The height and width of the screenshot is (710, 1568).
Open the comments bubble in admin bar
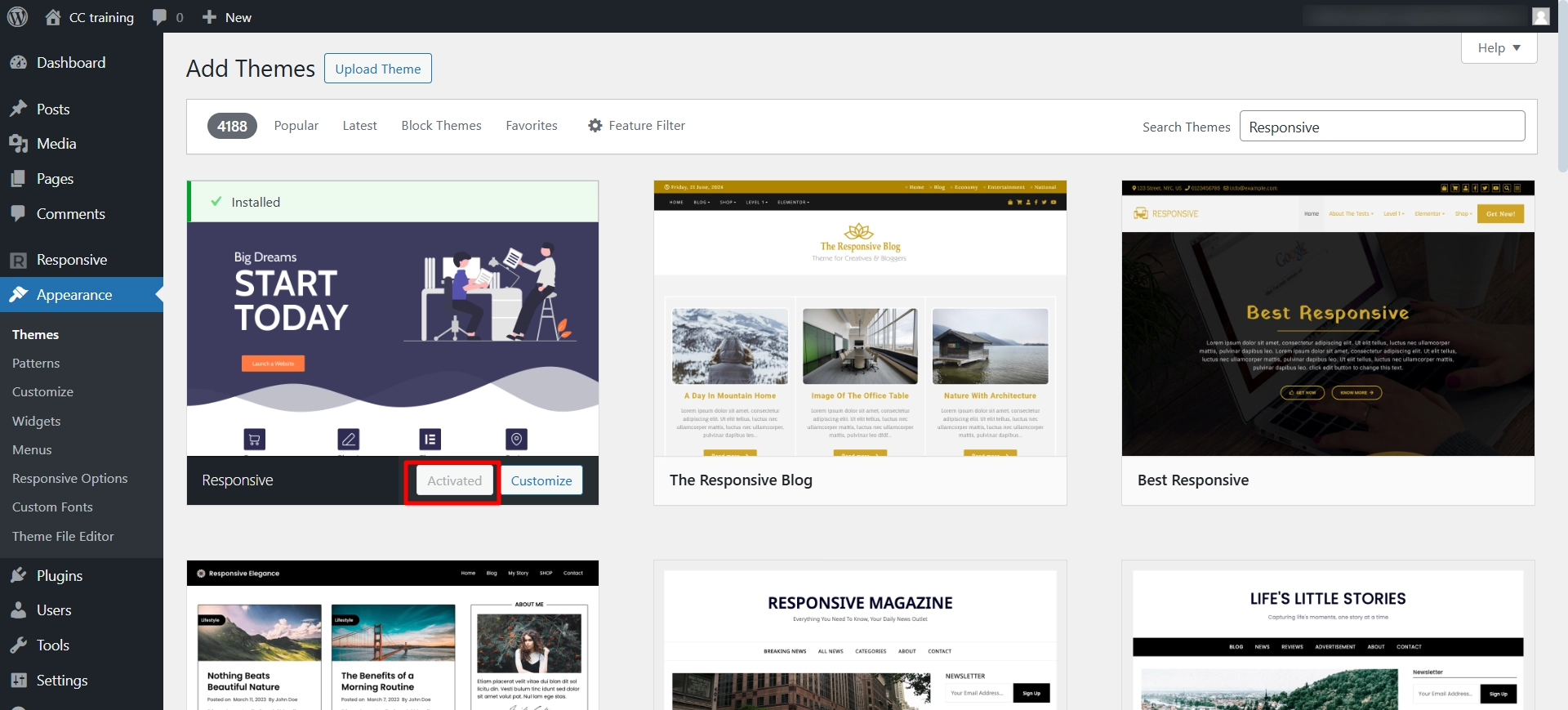click(167, 17)
